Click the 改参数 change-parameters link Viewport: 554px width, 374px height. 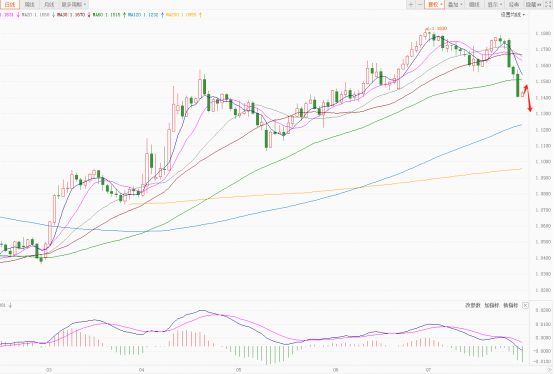point(473,305)
